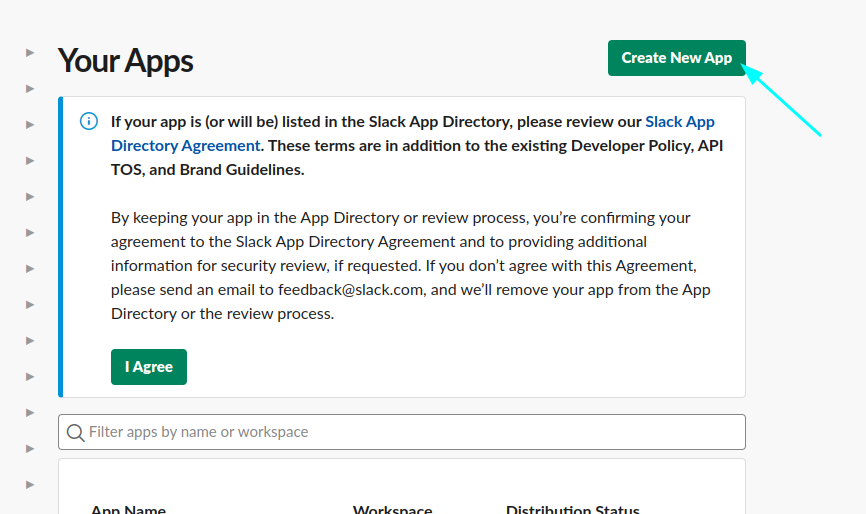Viewport: 866px width, 514px height.
Task: Toggle the fourth left-margin disclosure triangle
Action: click(x=30, y=160)
